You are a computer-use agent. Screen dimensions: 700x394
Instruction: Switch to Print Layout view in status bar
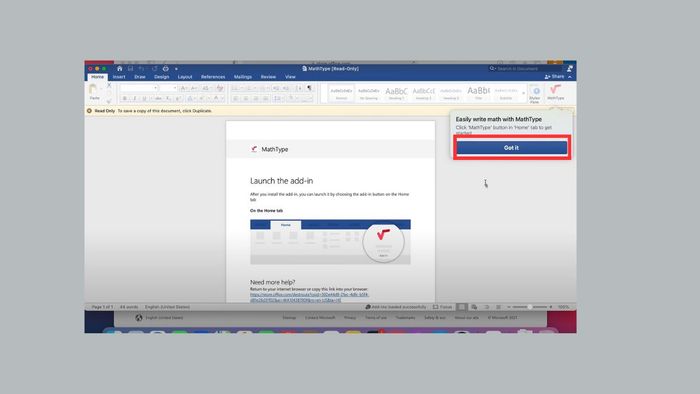coord(462,307)
